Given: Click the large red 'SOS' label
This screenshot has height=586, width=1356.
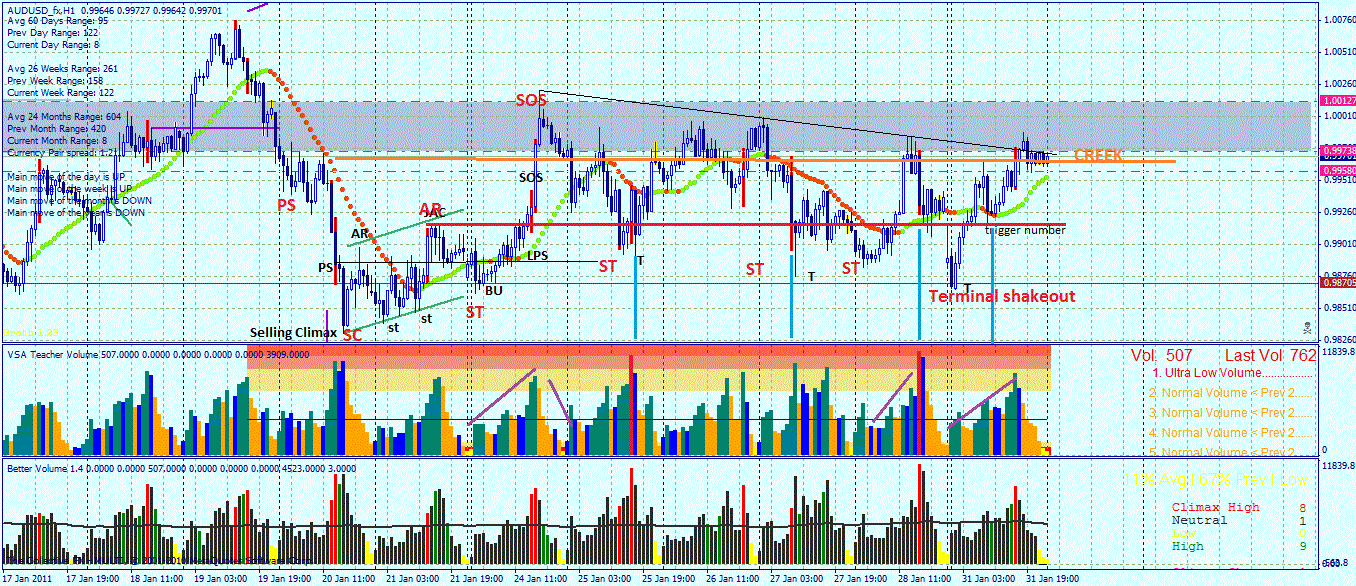Looking at the screenshot, I should (531, 100).
